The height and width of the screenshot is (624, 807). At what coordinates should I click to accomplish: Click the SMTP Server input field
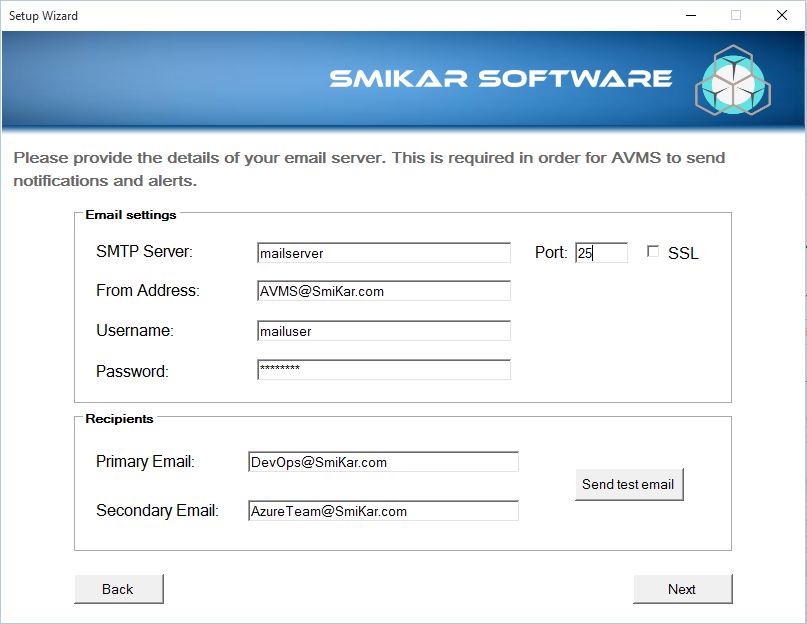(384, 253)
